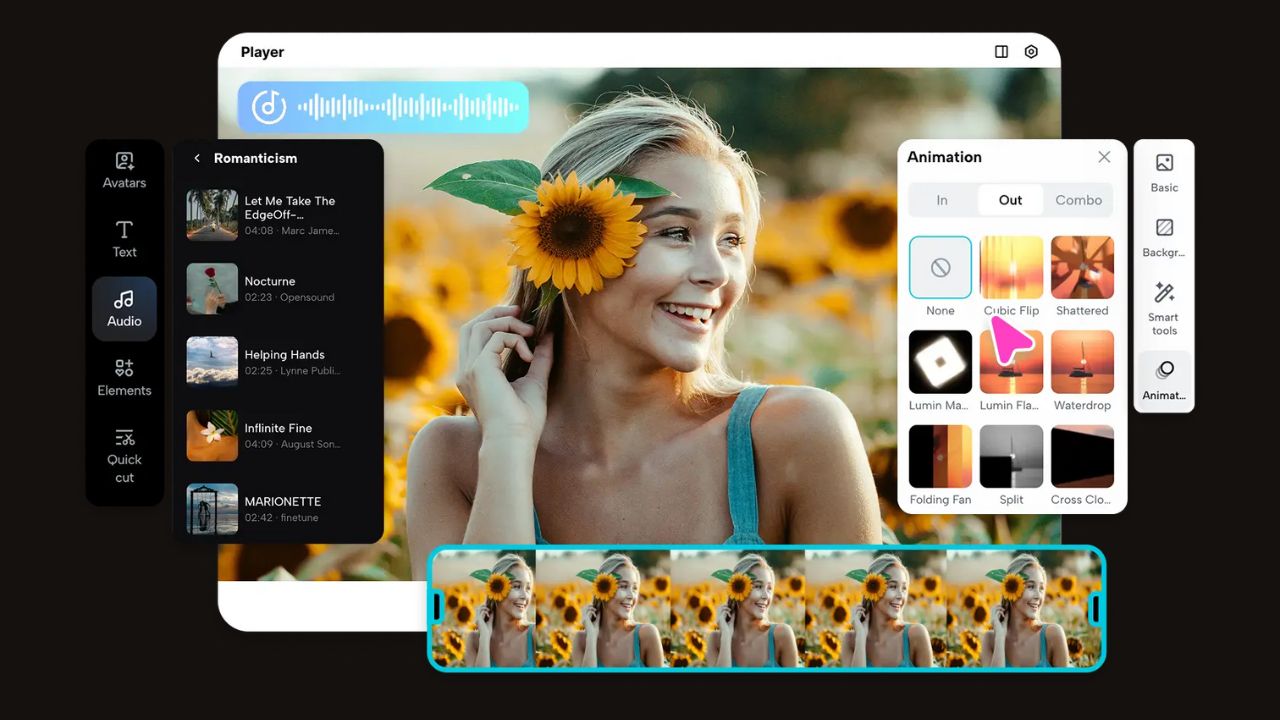Image resolution: width=1280 pixels, height=720 pixels.
Task: Select the None animation option
Action: coord(939,267)
